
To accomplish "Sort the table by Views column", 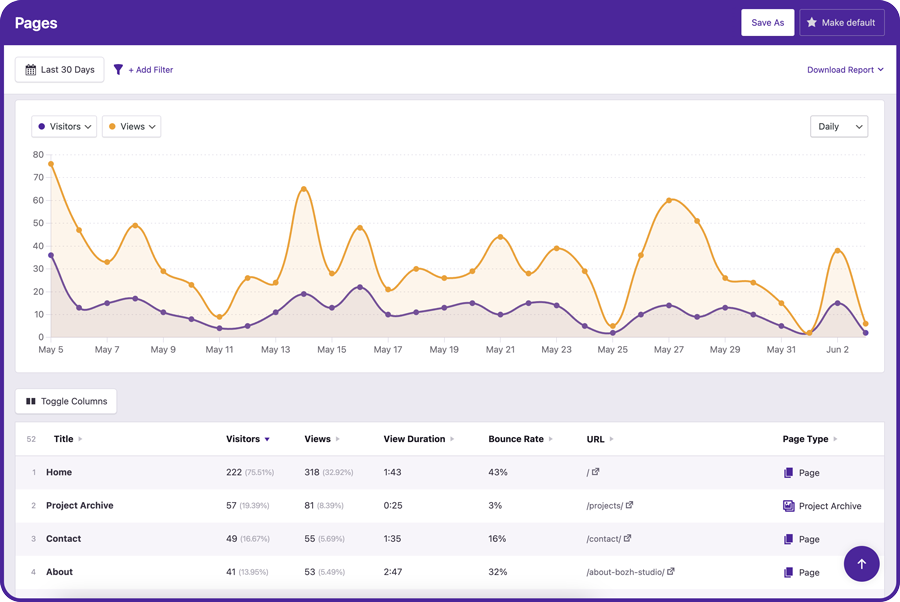I will tap(316, 438).
